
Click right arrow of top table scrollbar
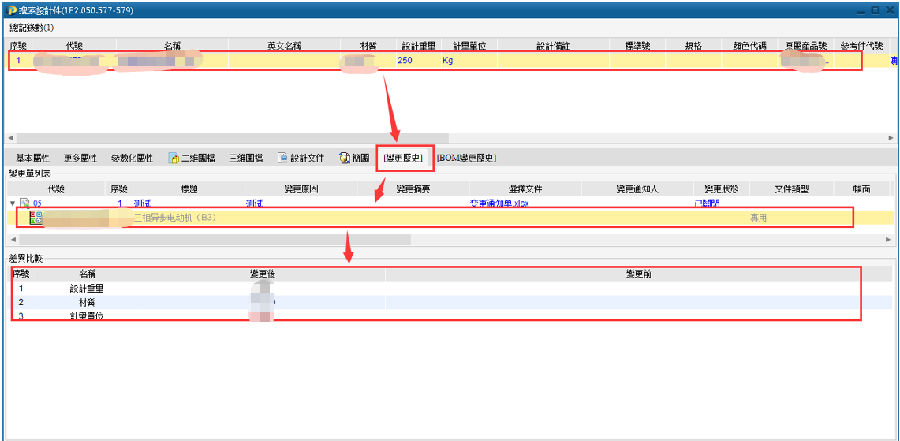[x=890, y=138]
